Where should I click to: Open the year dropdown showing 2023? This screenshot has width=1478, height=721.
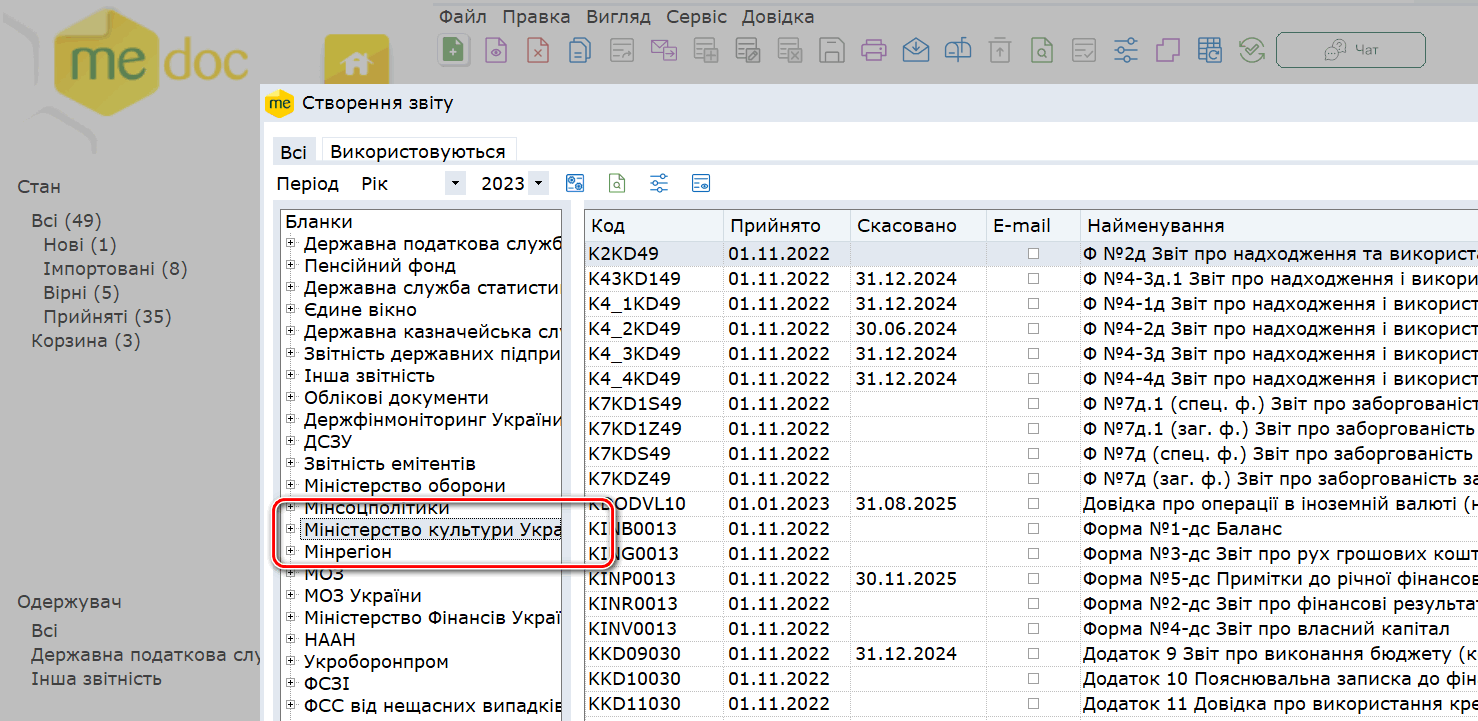coord(538,184)
